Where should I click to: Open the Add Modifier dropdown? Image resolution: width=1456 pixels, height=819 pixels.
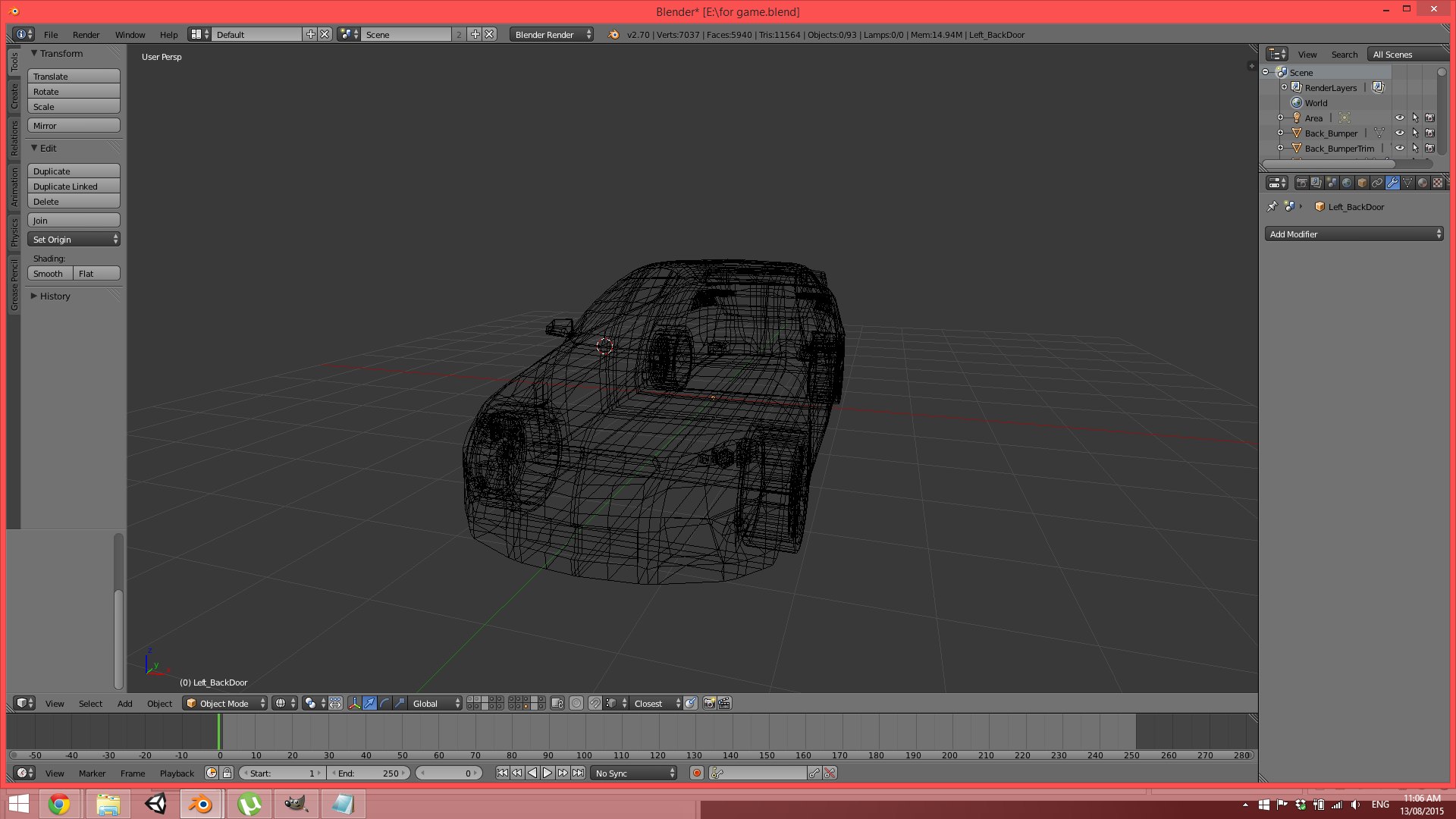coord(1354,234)
